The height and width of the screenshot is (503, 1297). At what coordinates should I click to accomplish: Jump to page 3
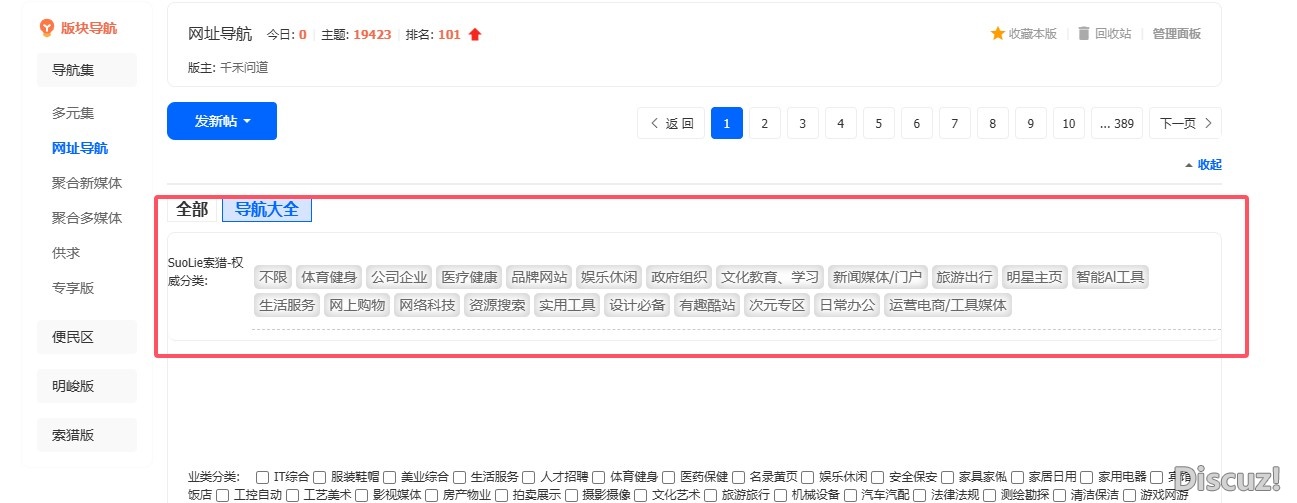(x=803, y=123)
